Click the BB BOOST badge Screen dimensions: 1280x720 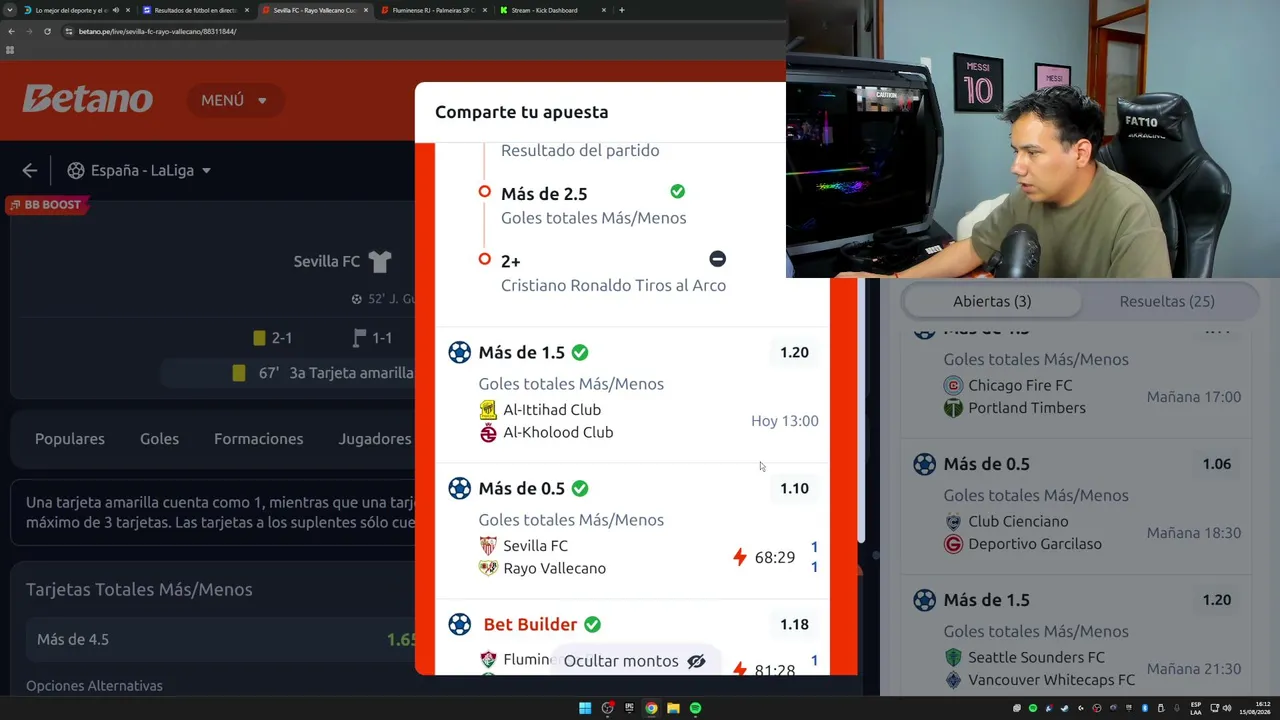point(48,205)
